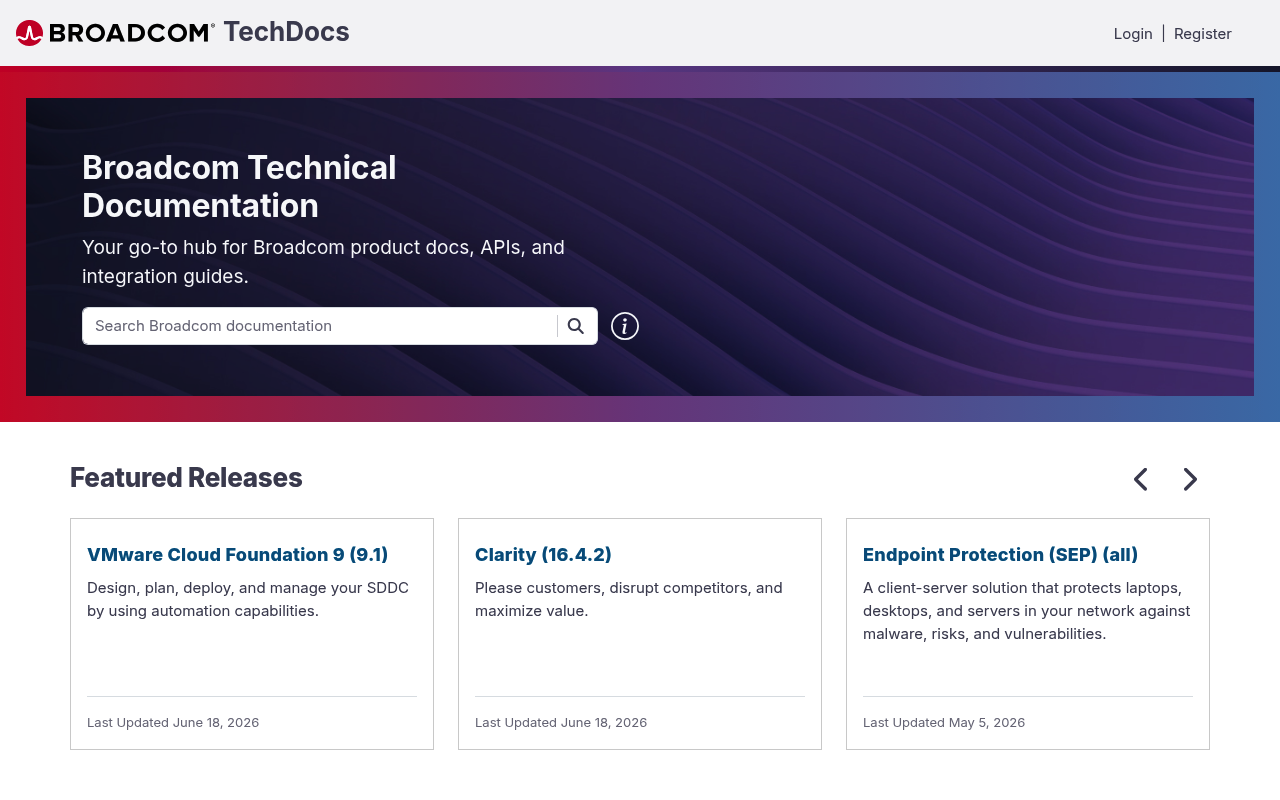Viewport: 1280px width, 800px height.
Task: Show previous featured releases with left arrow
Action: click(x=1140, y=479)
